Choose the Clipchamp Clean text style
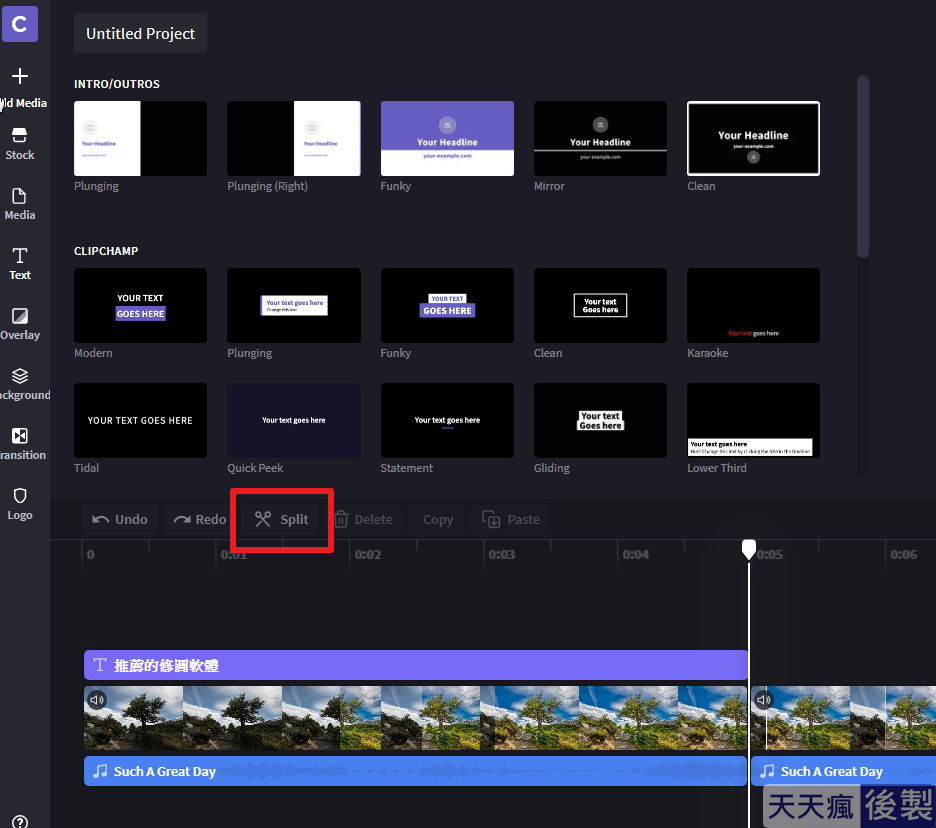The image size is (936, 828). (601, 306)
